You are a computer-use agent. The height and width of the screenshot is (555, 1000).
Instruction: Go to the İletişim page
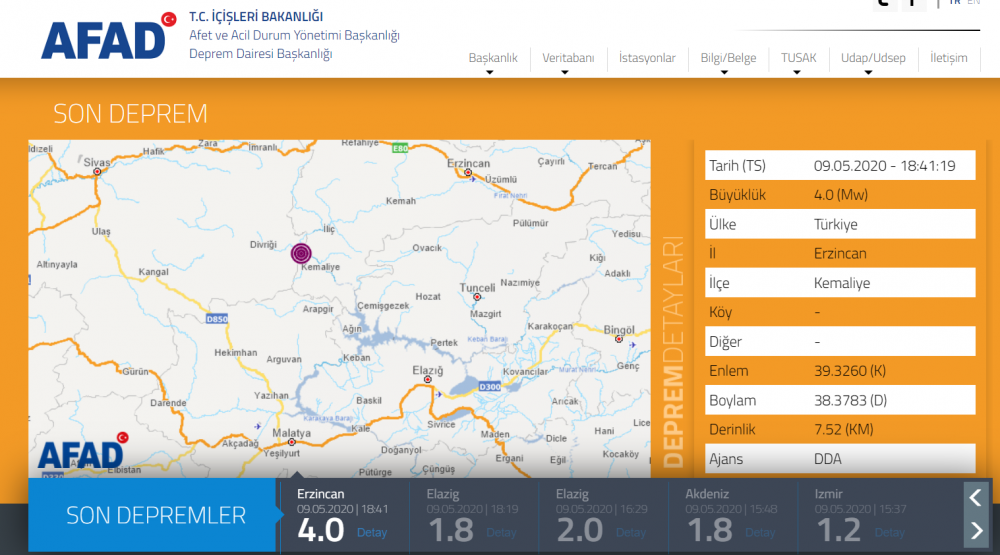[948, 58]
